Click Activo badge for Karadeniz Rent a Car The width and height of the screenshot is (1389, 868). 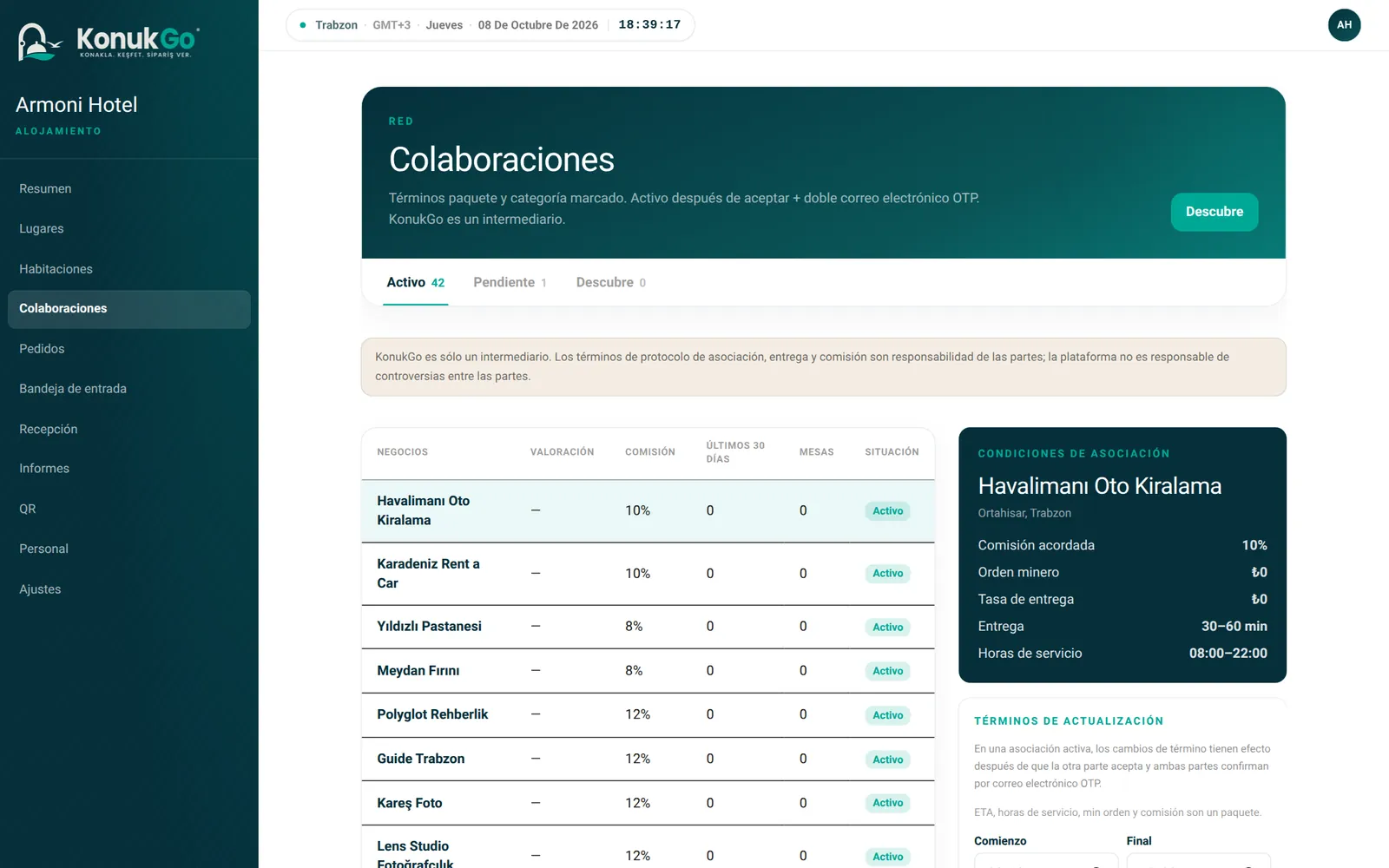(x=887, y=574)
